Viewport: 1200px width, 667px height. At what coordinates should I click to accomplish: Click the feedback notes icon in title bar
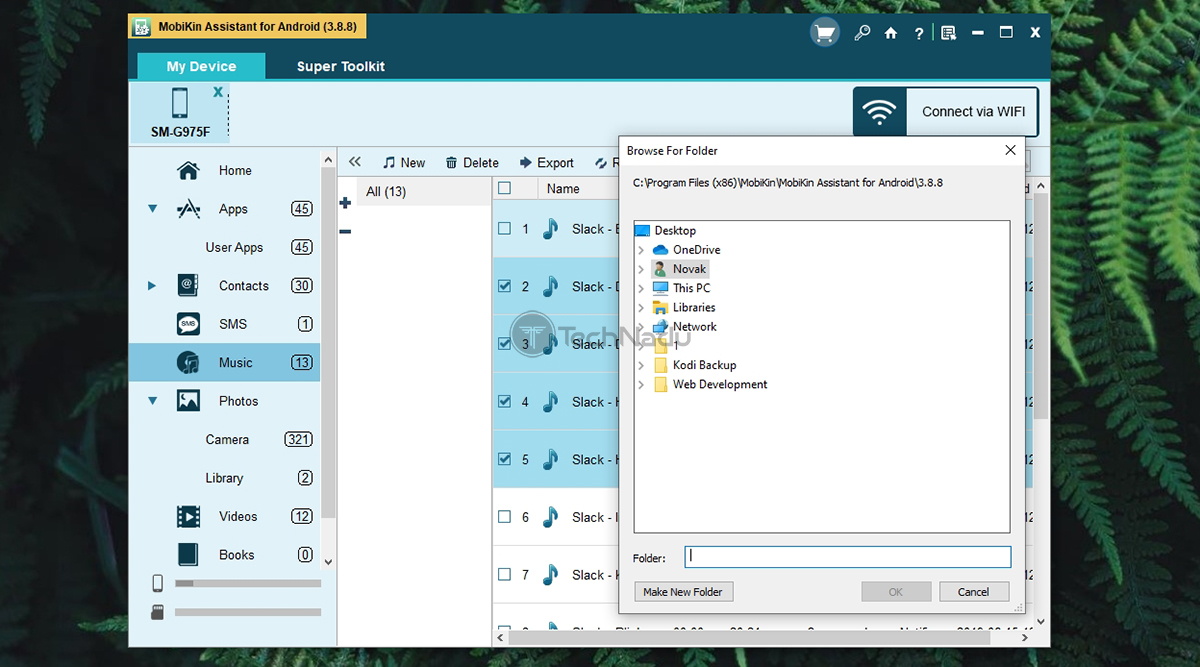[949, 33]
